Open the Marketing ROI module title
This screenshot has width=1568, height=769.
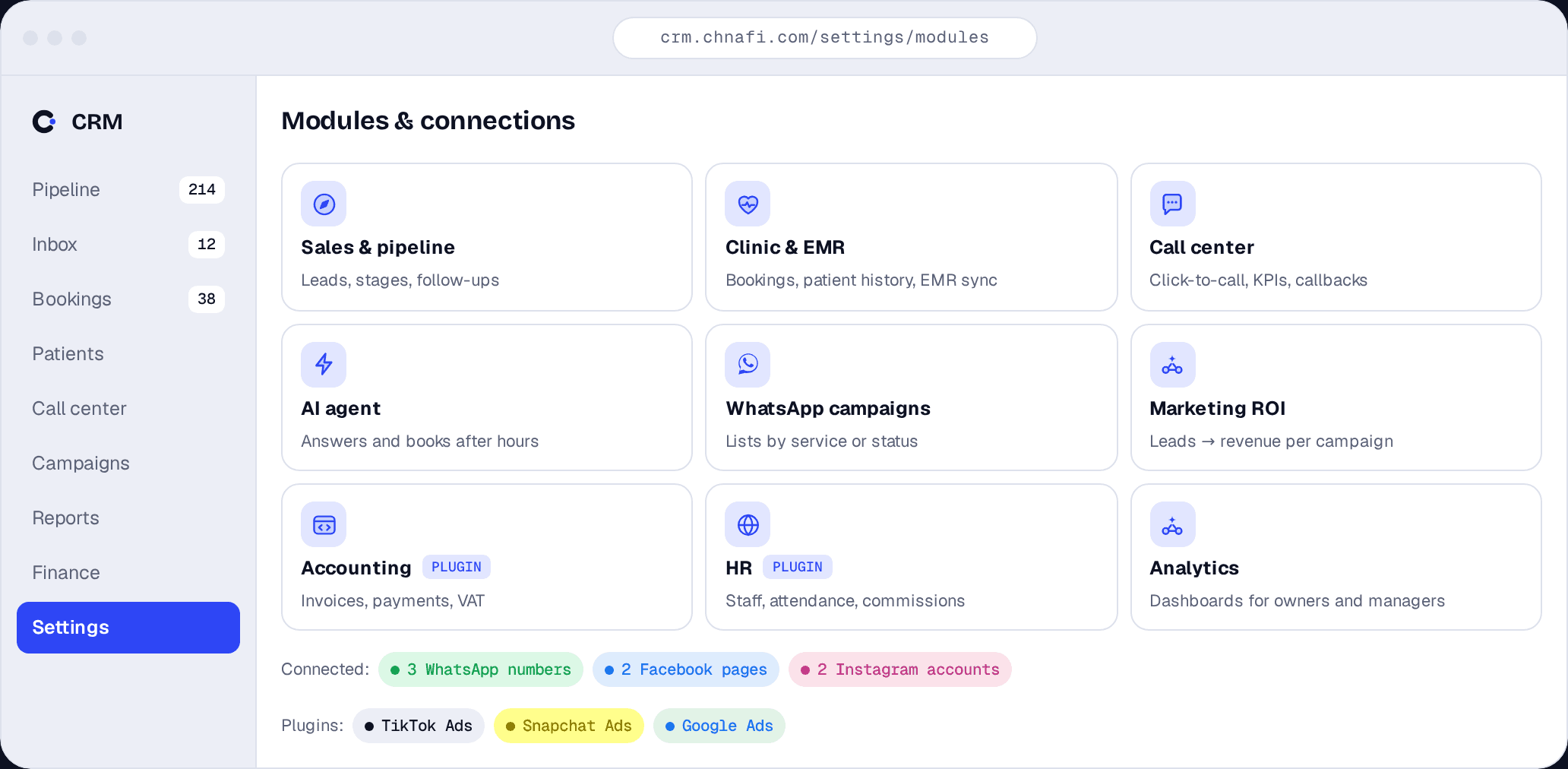coord(1218,409)
